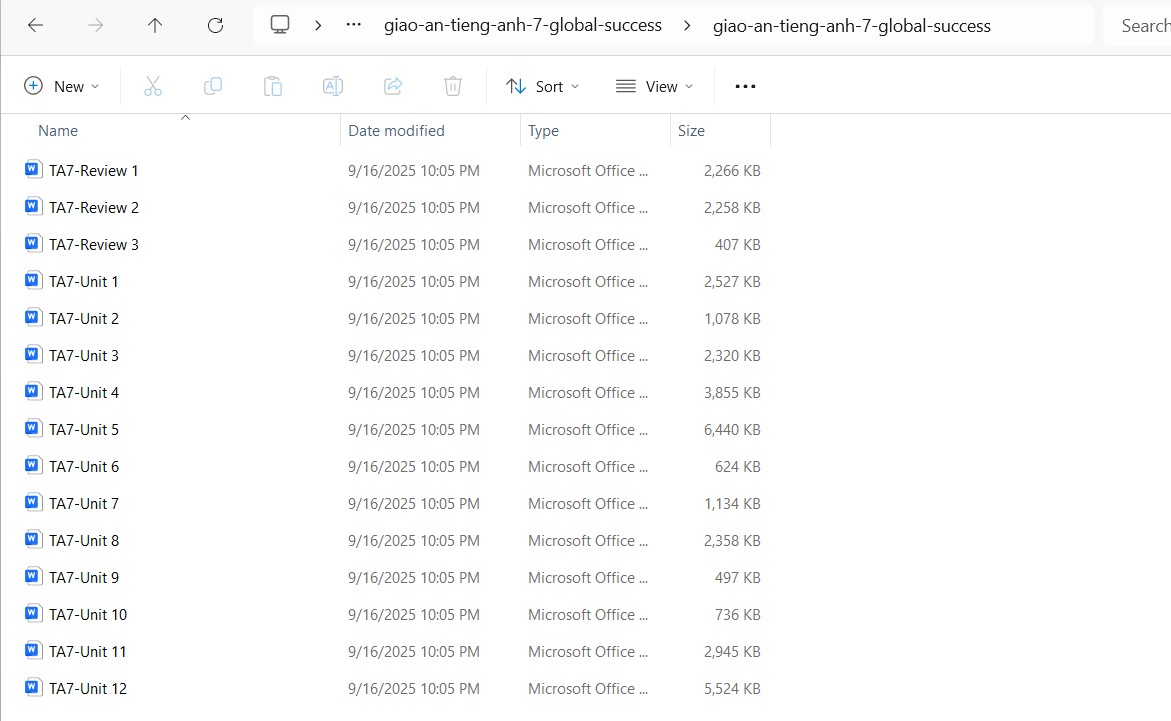Open the View options dropdown
Screen dimensions: 1171x721
655,86
